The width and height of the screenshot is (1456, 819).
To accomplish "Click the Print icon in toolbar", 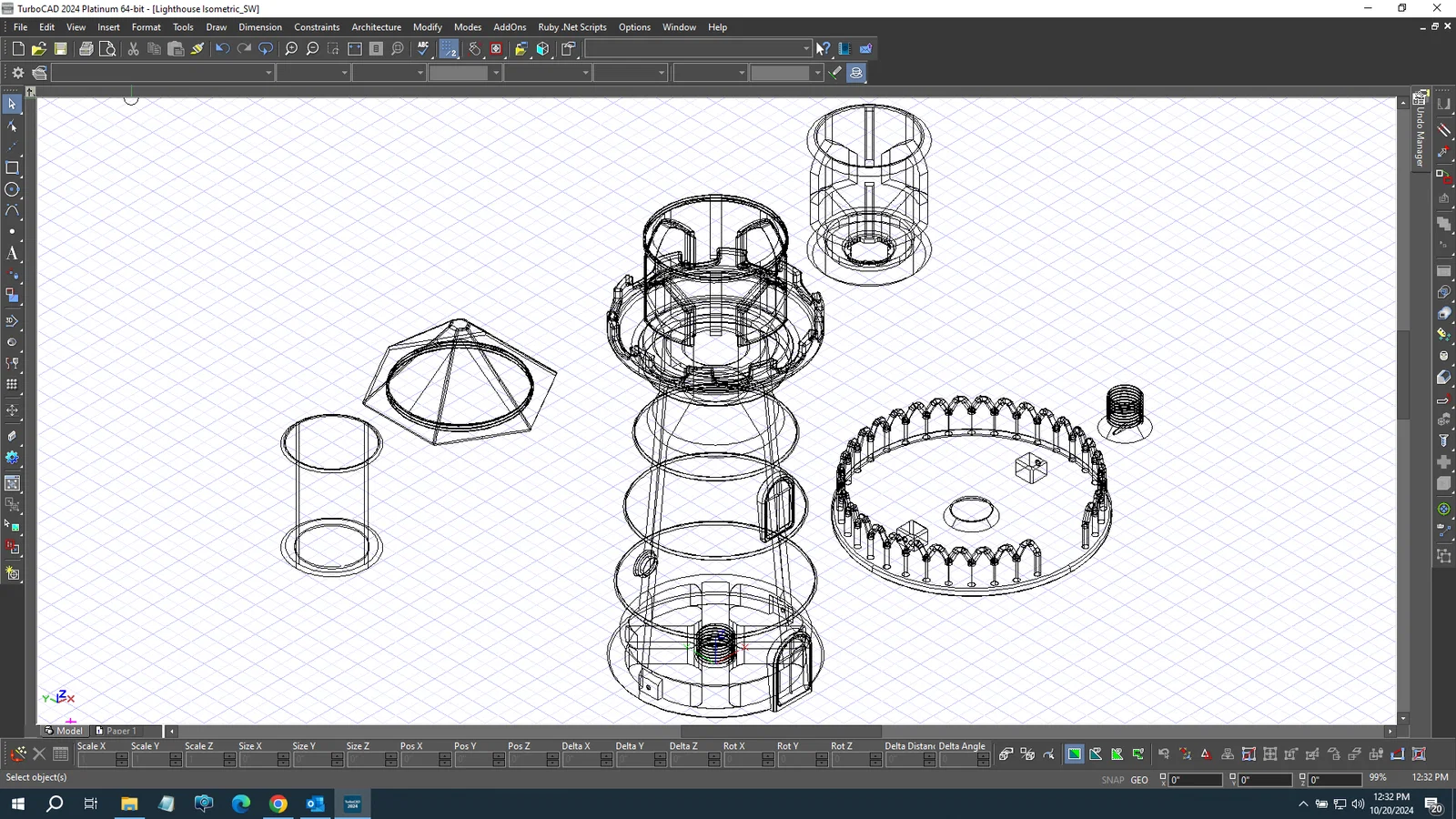I will pyautogui.click(x=86, y=49).
